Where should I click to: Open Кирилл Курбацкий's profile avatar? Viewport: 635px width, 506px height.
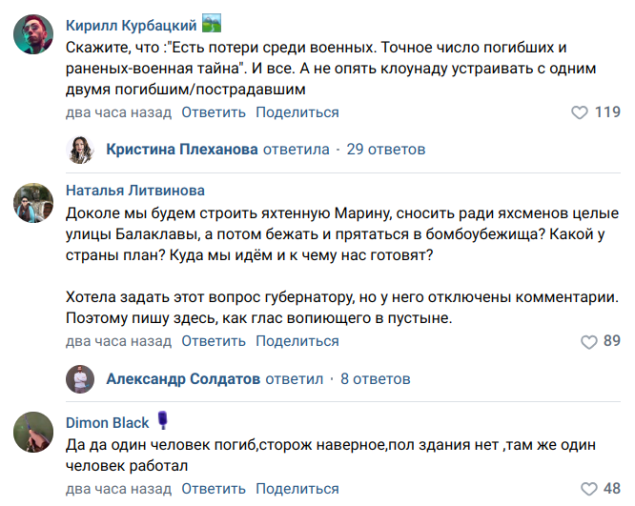[x=33, y=34]
